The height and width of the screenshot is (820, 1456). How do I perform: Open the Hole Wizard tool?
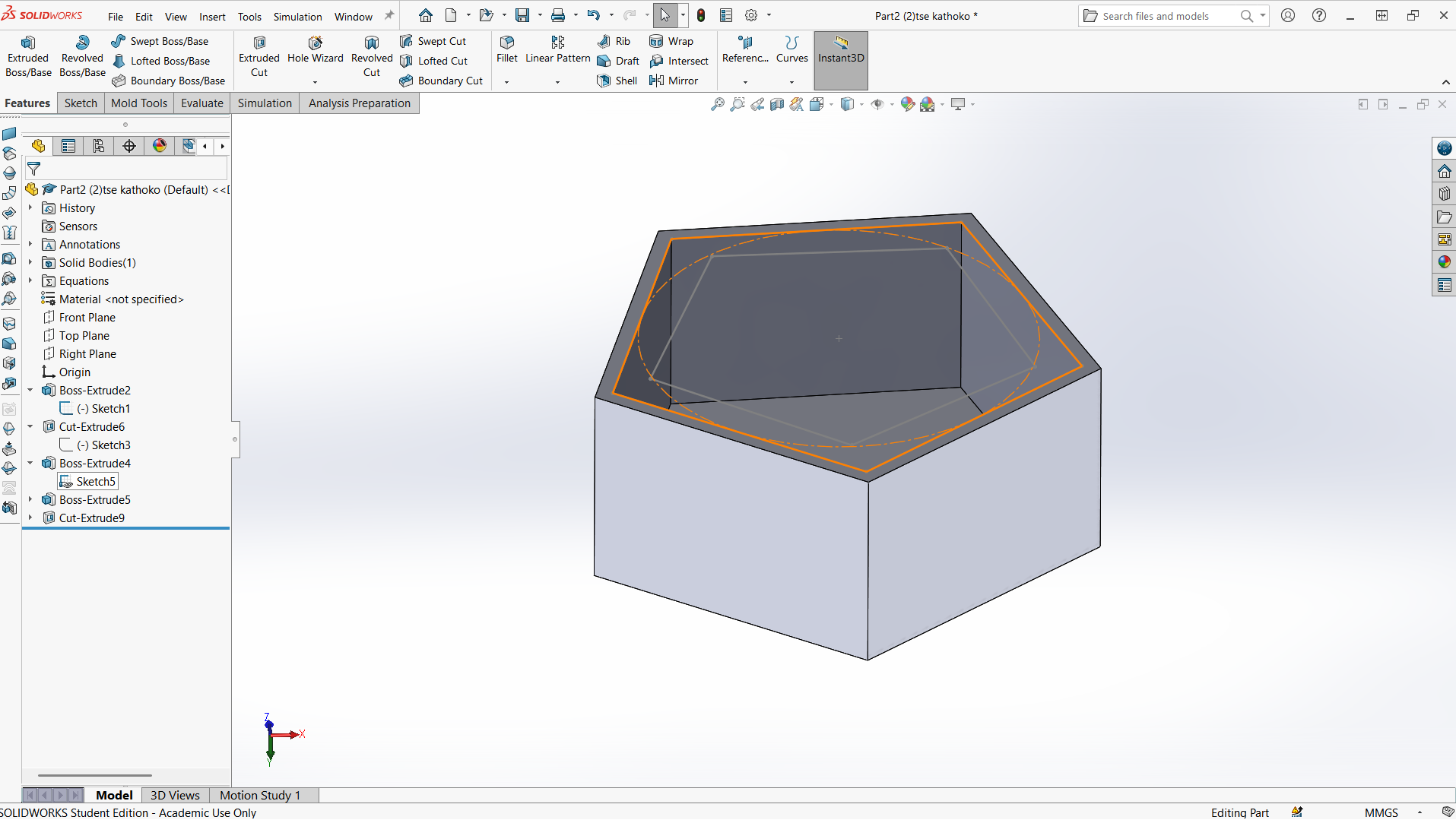(x=315, y=50)
